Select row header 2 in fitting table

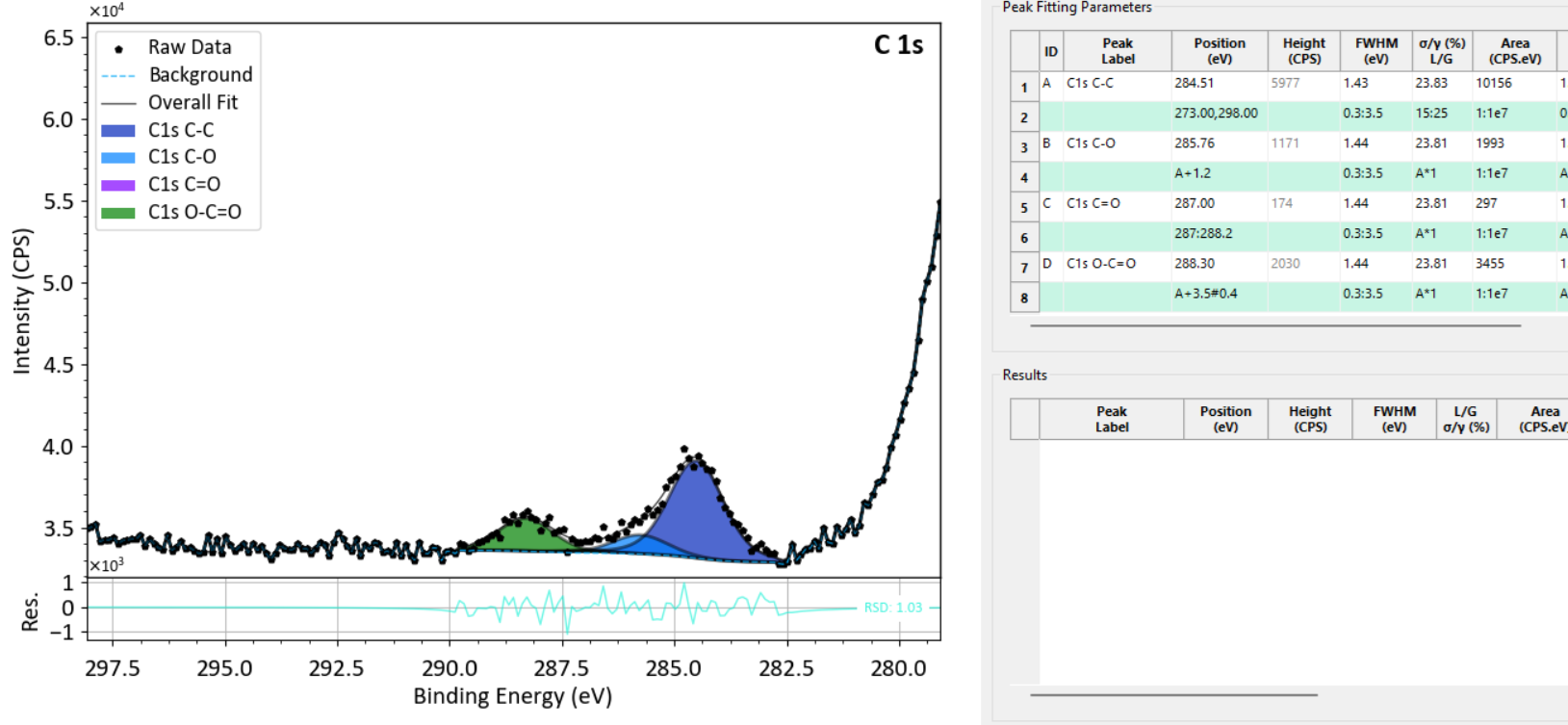pyautogui.click(x=1024, y=117)
